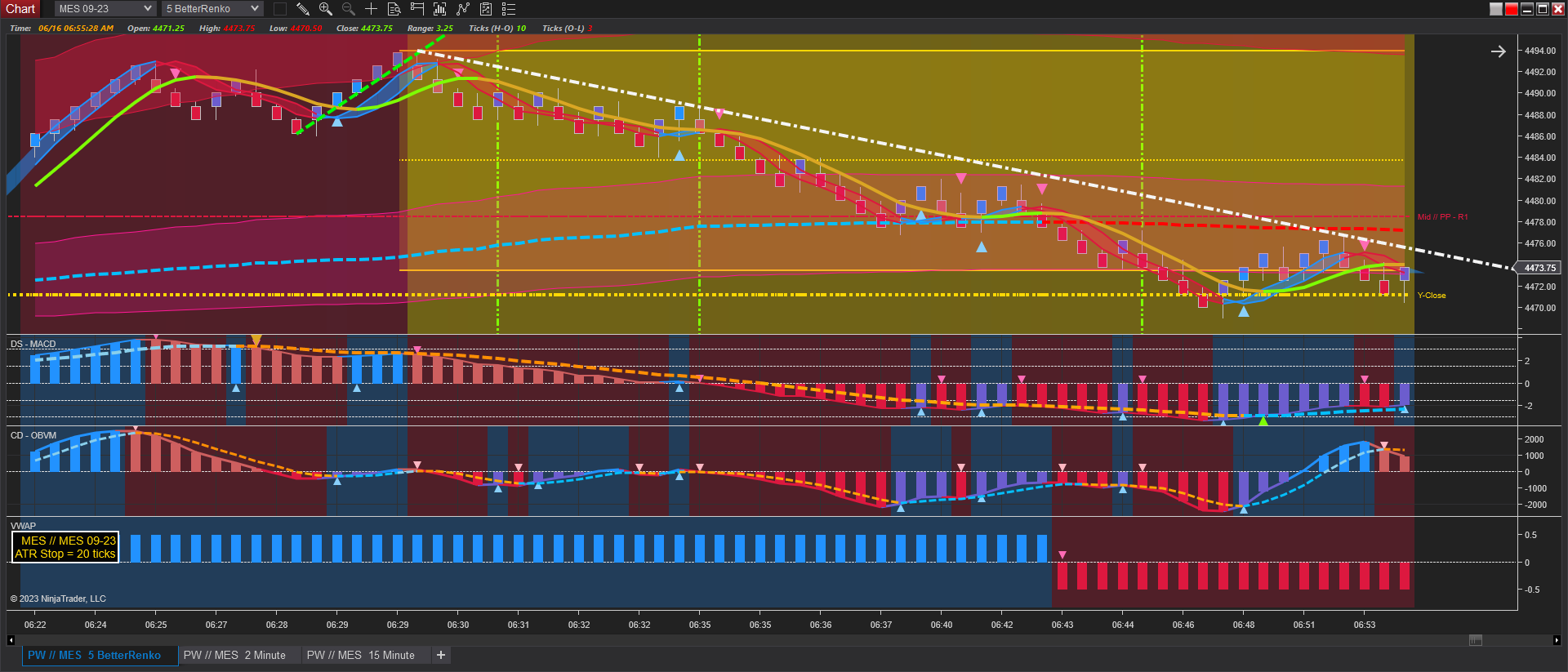Viewport: 1568px width, 672px height.
Task: Click the 2000 label on OBVM axis
Action: tap(1535, 439)
